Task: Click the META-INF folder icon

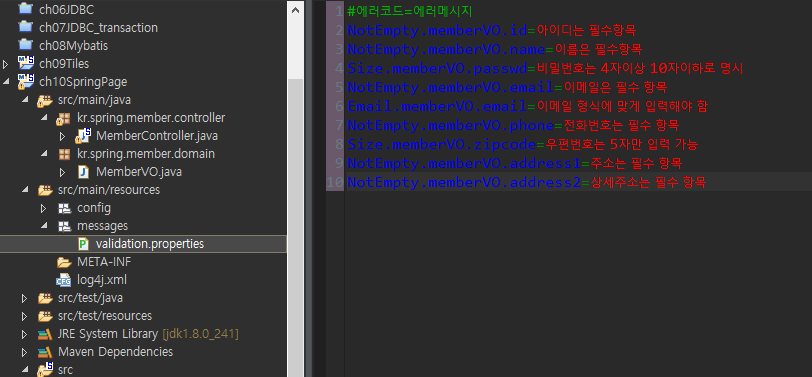Action: coord(64,262)
